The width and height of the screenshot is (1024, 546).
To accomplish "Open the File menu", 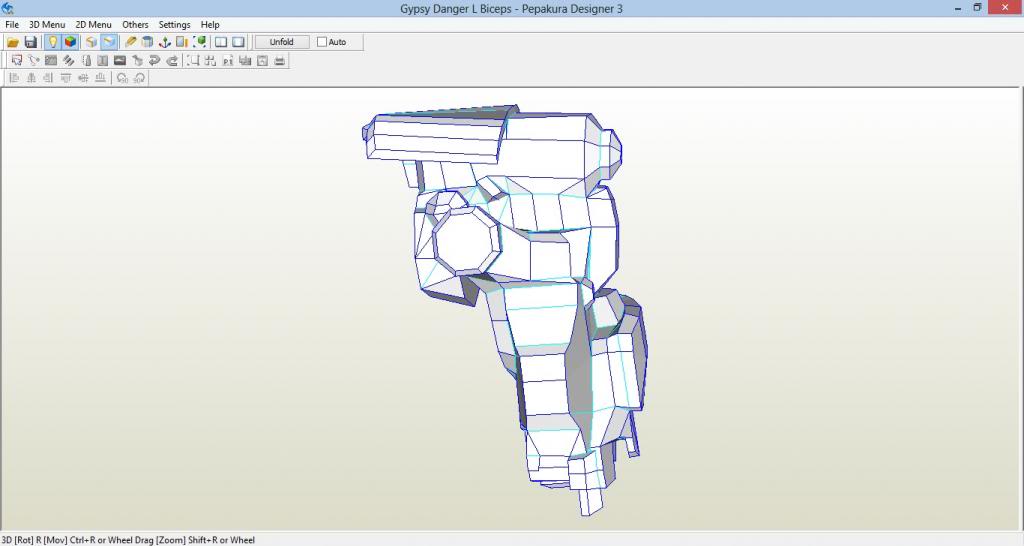I will point(12,25).
